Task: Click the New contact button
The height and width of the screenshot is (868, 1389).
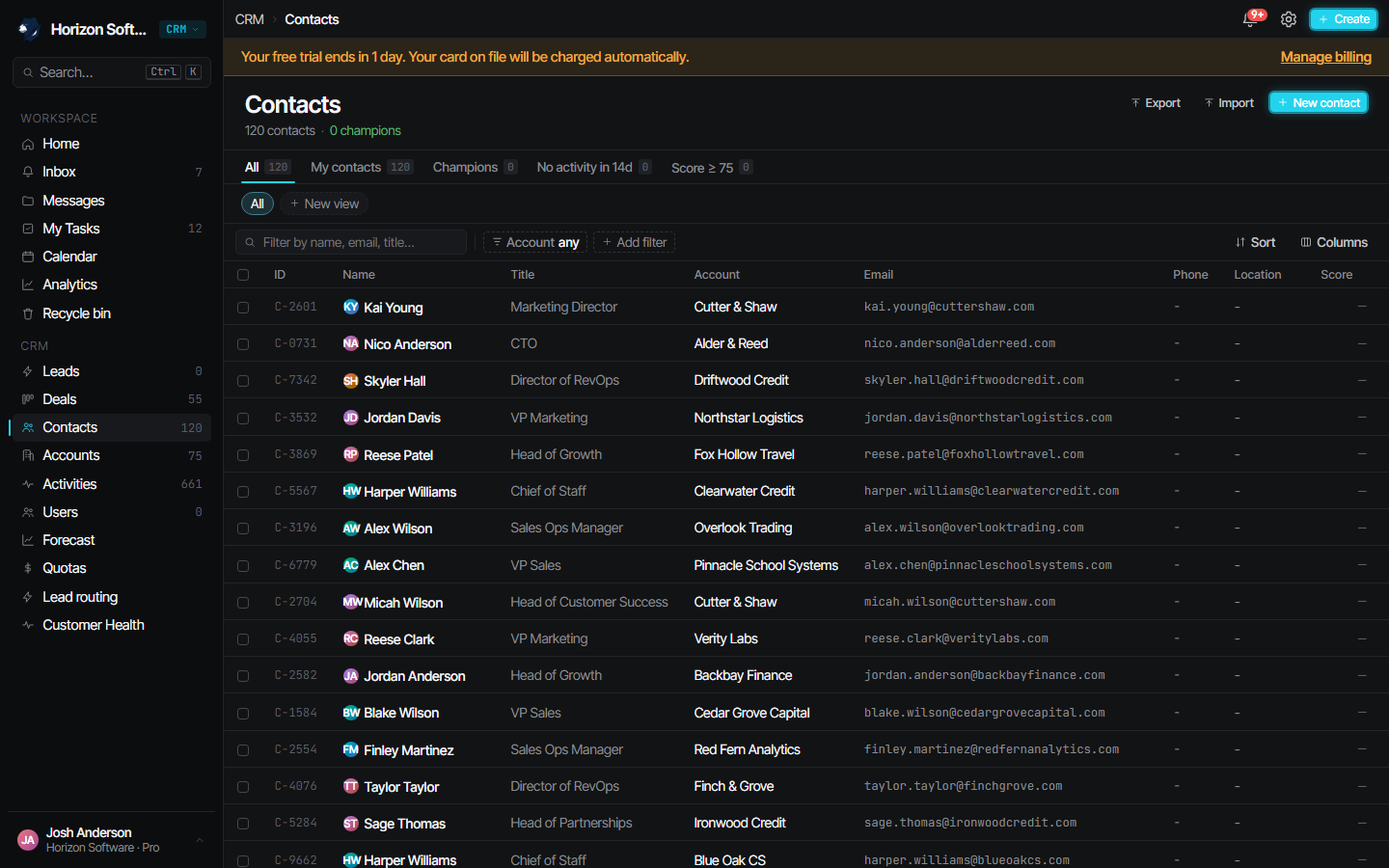Action: coord(1319,102)
